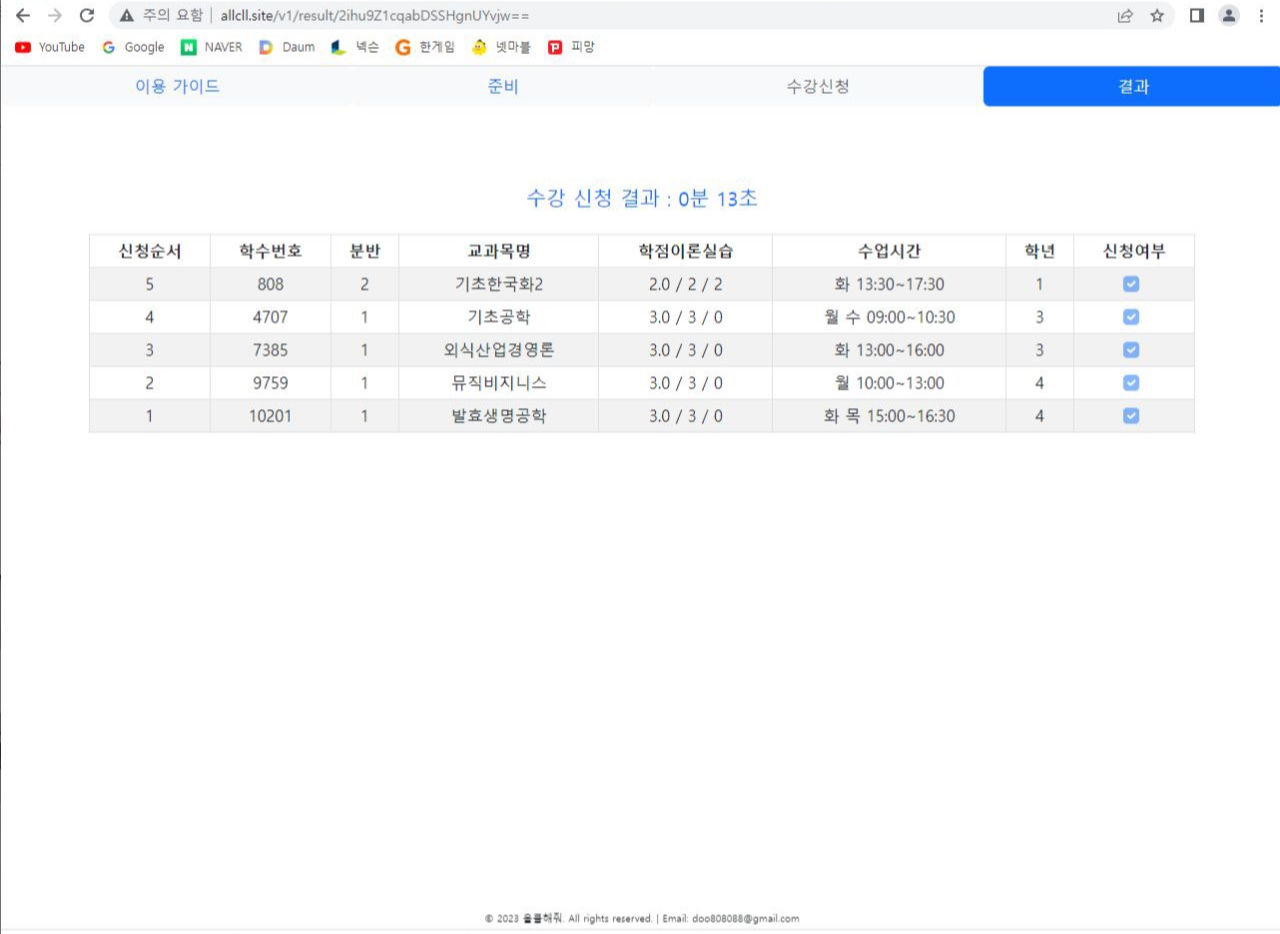Click the 수업시간 column header
Image resolution: width=1280 pixels, height=934 pixels.
(x=889, y=251)
